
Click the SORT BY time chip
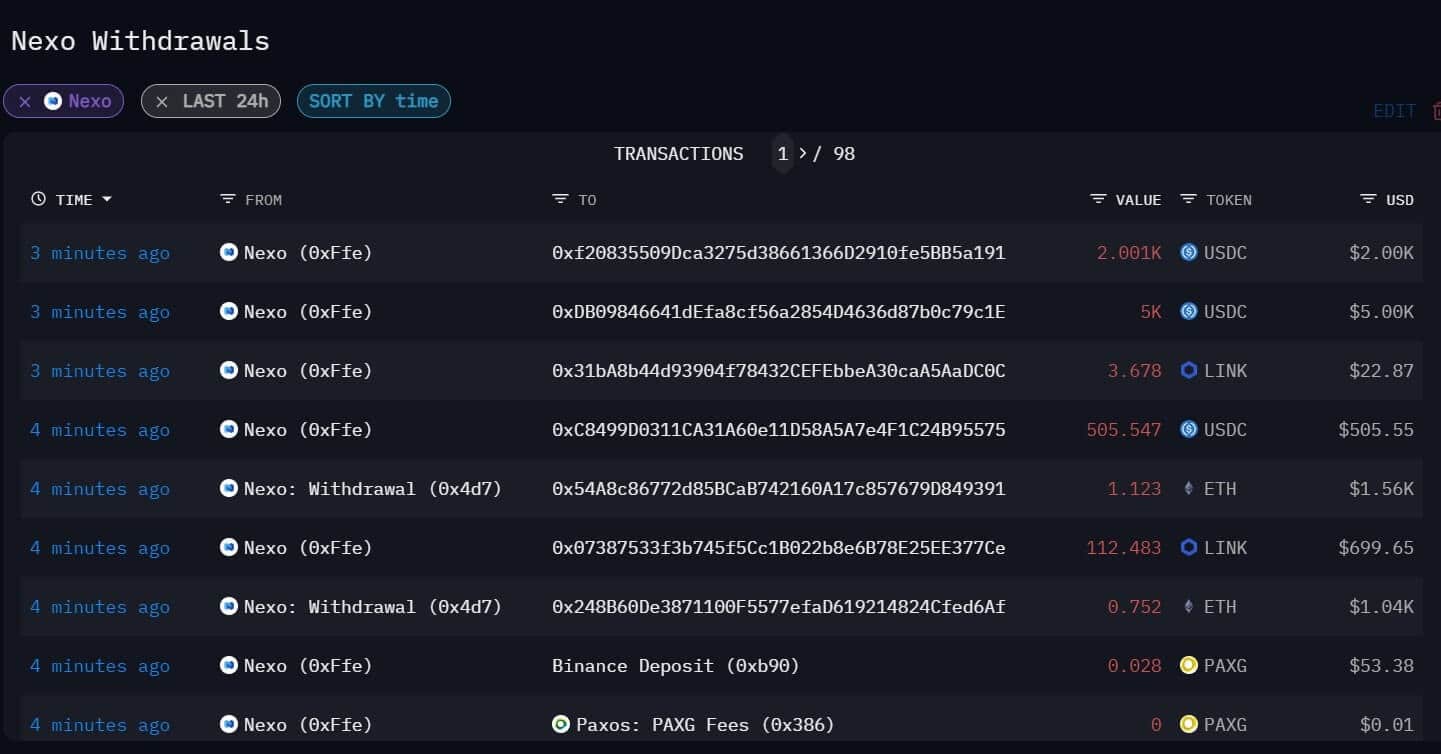373,101
